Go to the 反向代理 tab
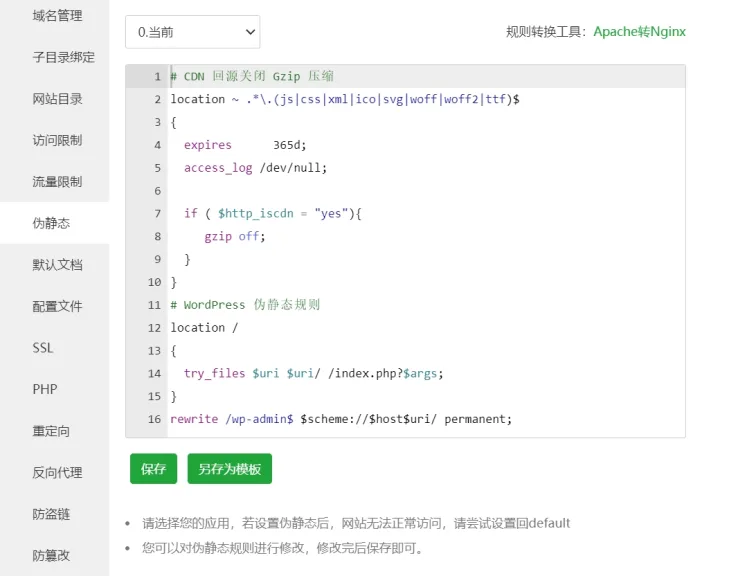Viewport: 729px width, 576px height. [56, 472]
